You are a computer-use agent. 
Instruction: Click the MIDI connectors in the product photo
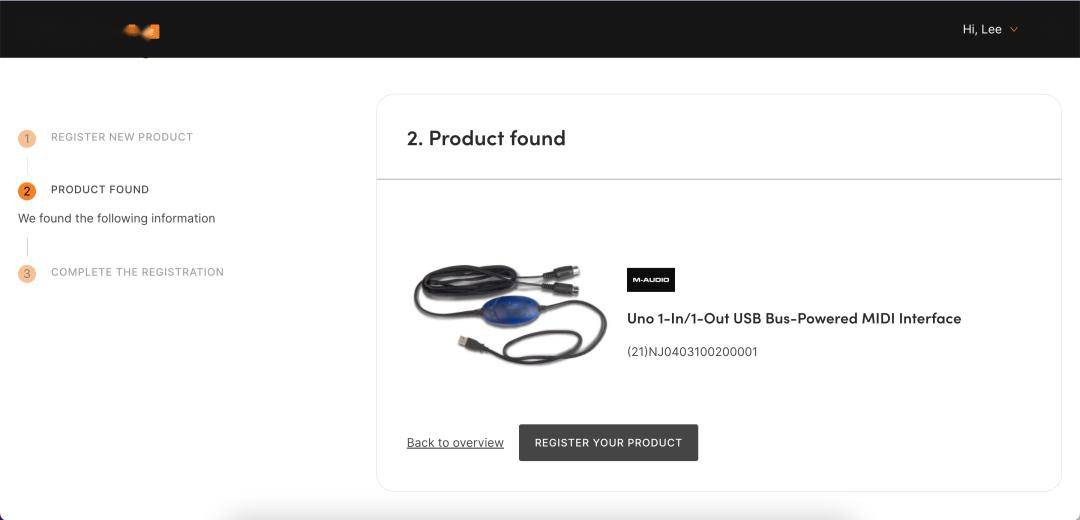point(562,279)
